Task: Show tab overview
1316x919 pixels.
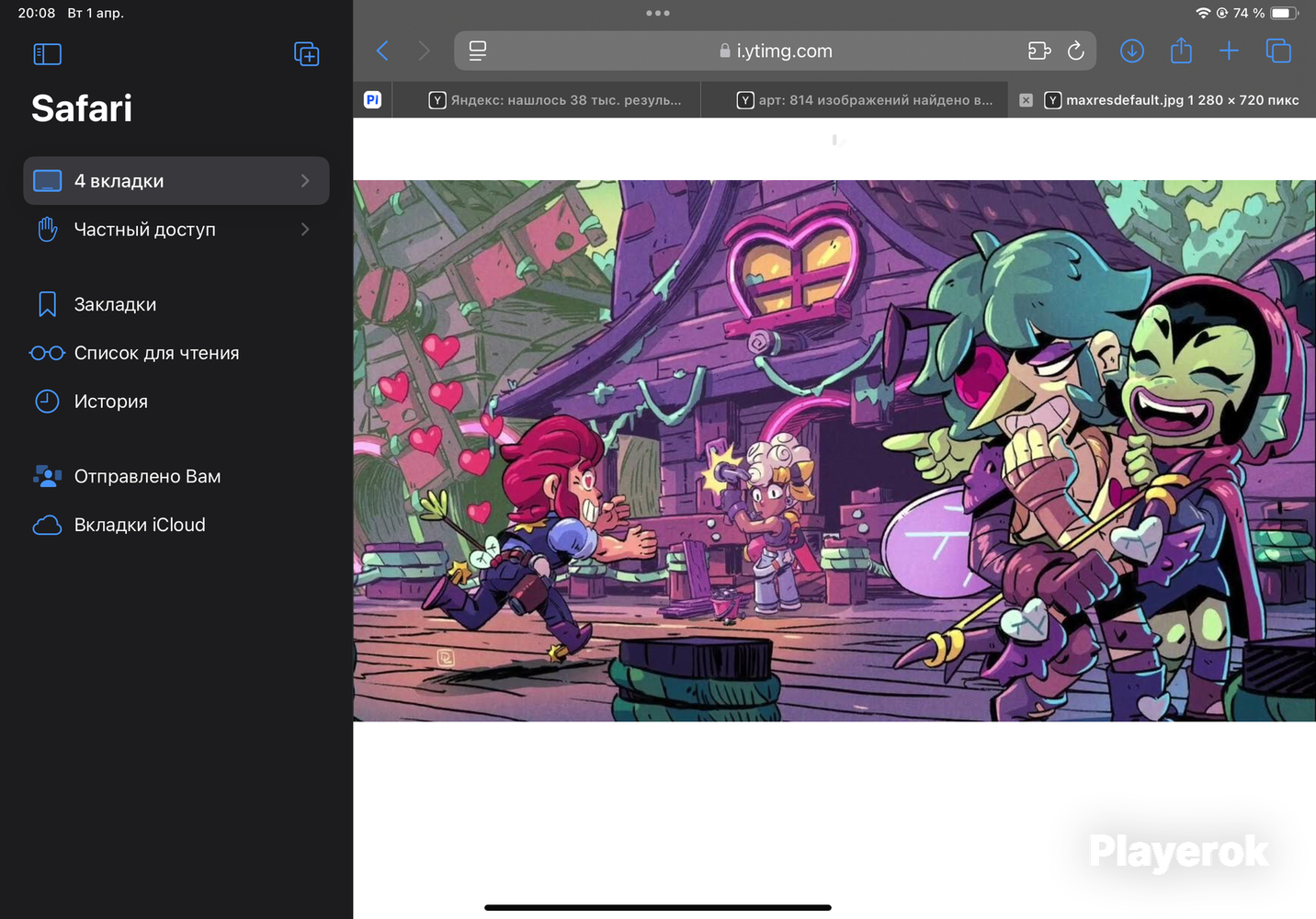Action: click(x=1278, y=51)
